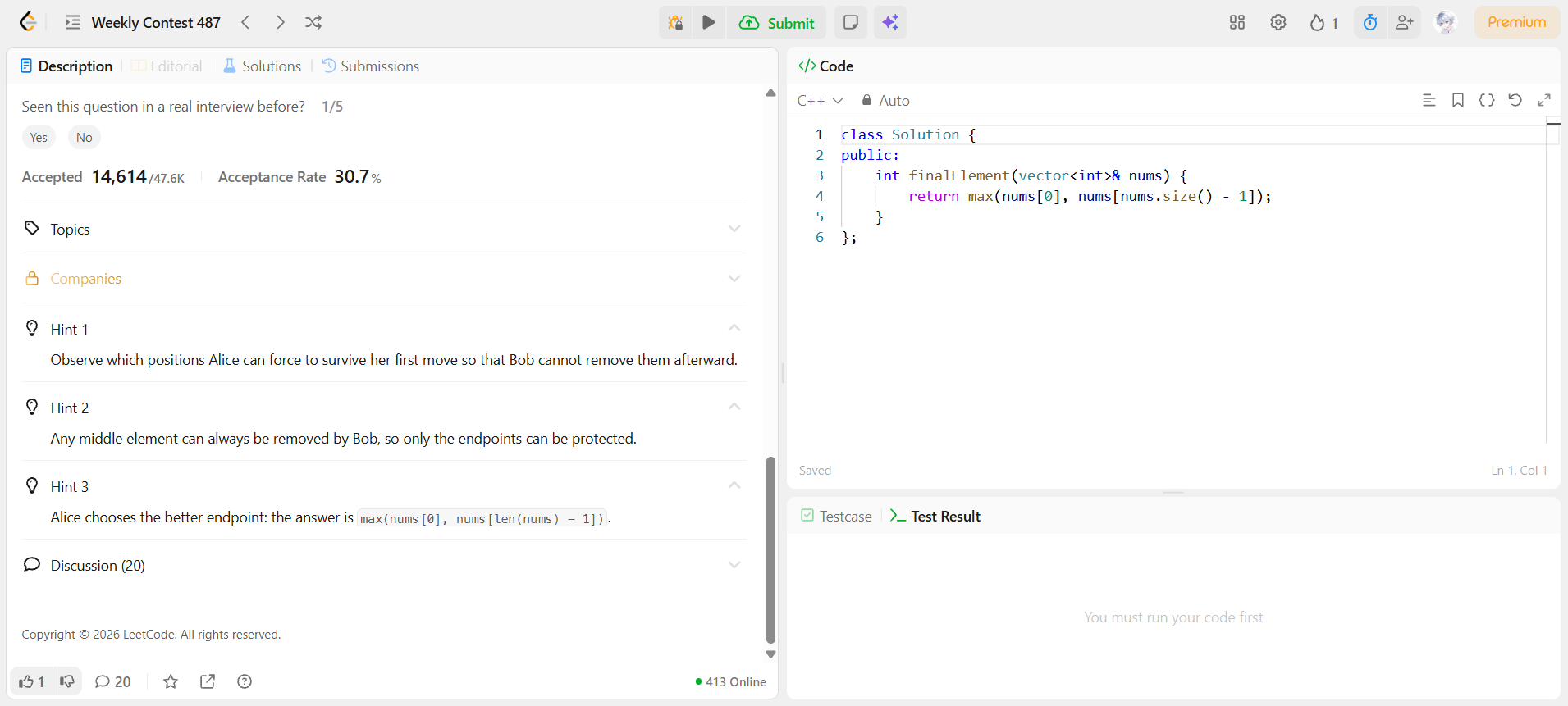The width and height of the screenshot is (1568, 706).
Task: Switch to the Solutions tab
Action: click(263, 66)
